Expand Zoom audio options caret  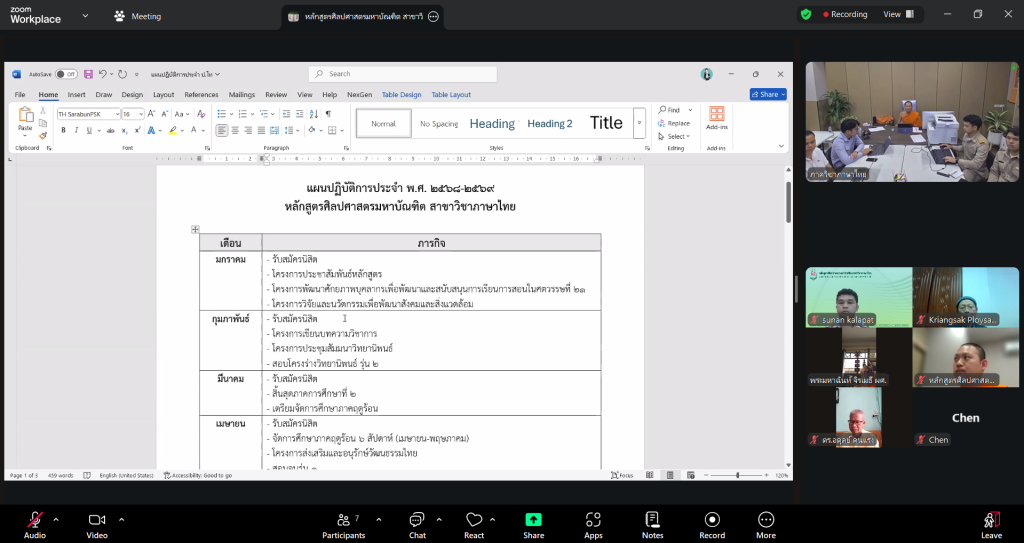(56, 520)
